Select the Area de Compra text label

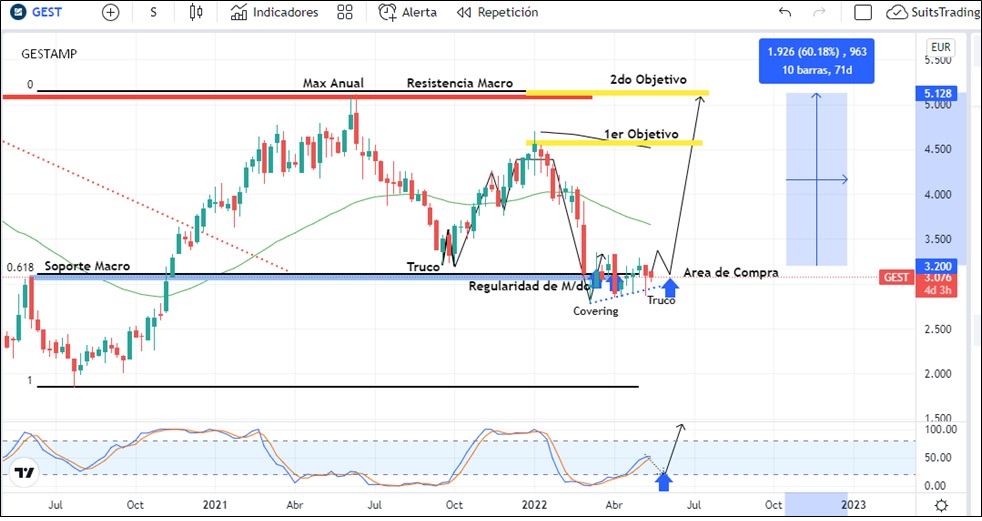click(730, 272)
